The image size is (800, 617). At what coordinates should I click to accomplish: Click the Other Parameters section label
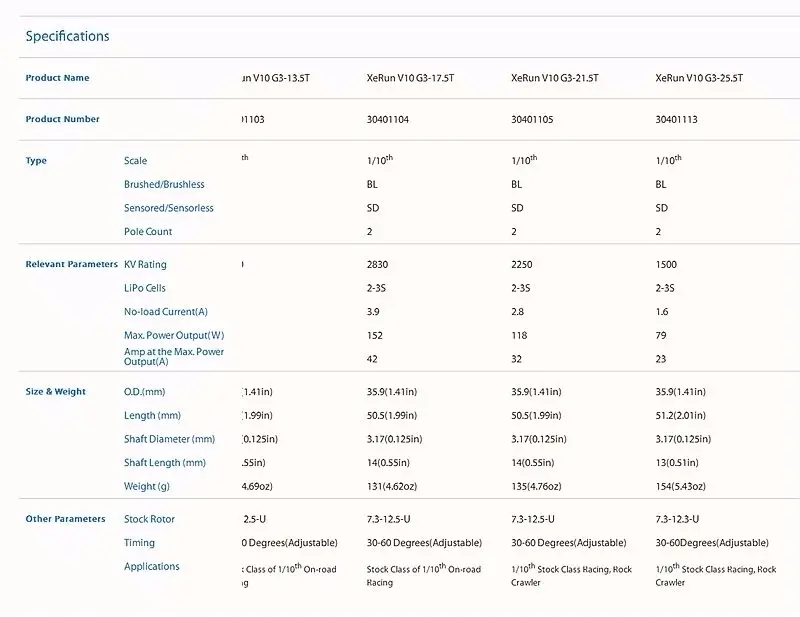click(65, 519)
